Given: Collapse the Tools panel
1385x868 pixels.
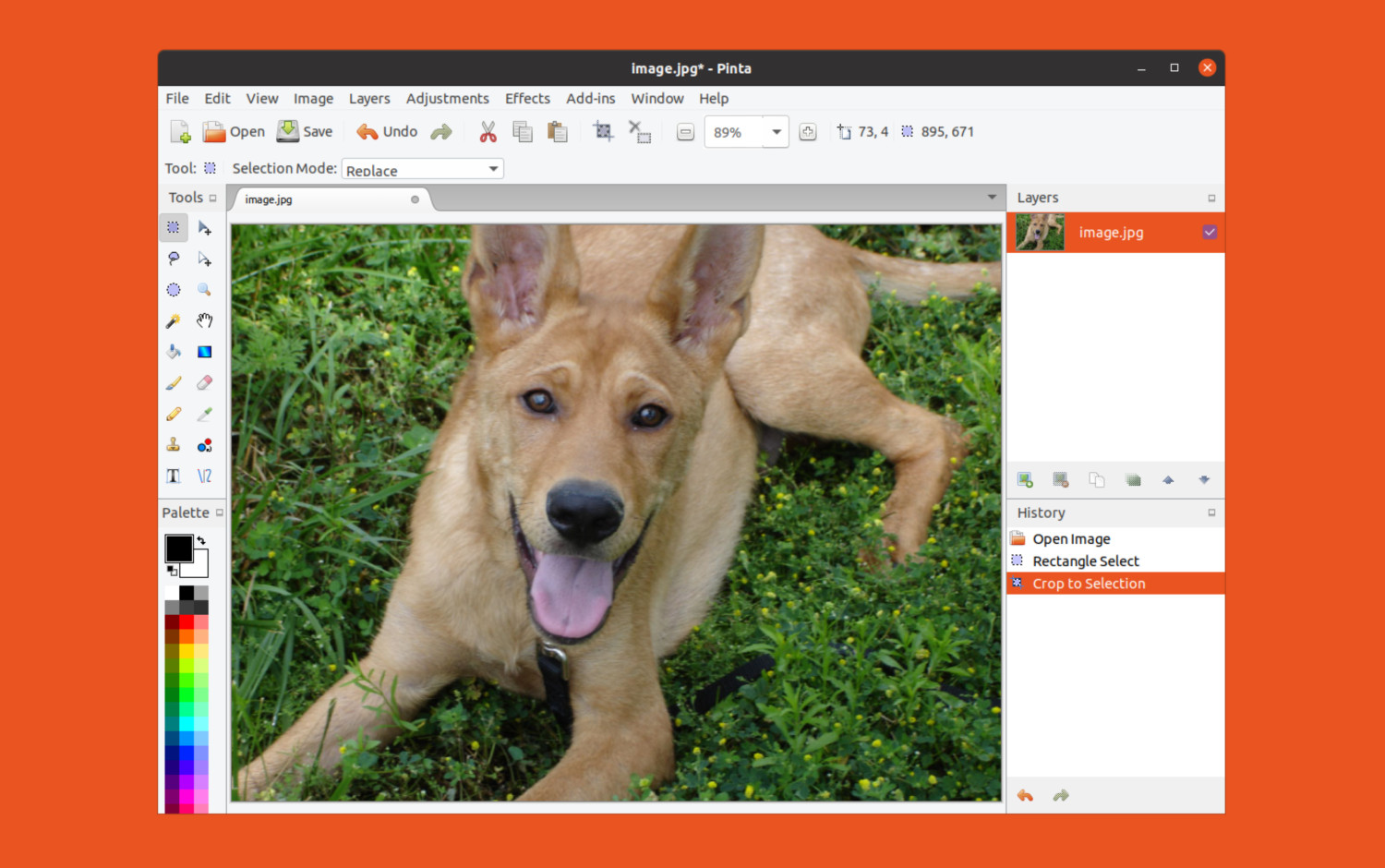Looking at the screenshot, I should point(213,198).
